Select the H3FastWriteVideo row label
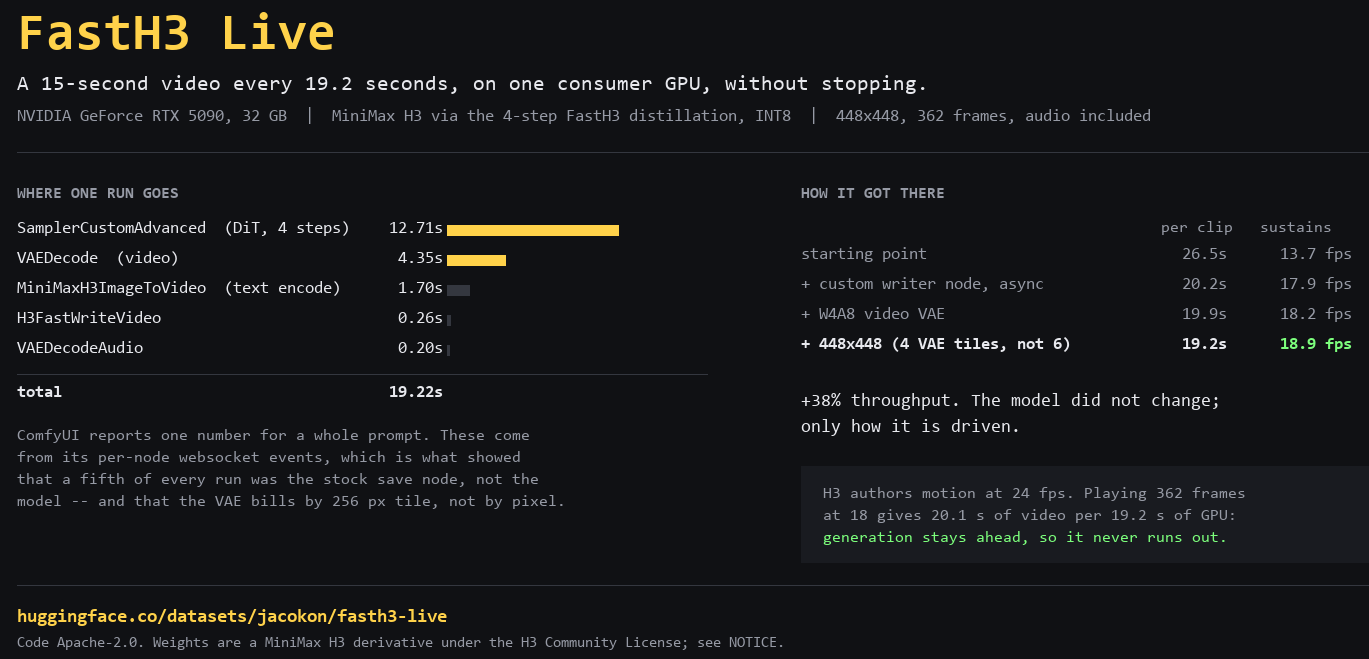The height and width of the screenshot is (659, 1369). (x=89, y=318)
